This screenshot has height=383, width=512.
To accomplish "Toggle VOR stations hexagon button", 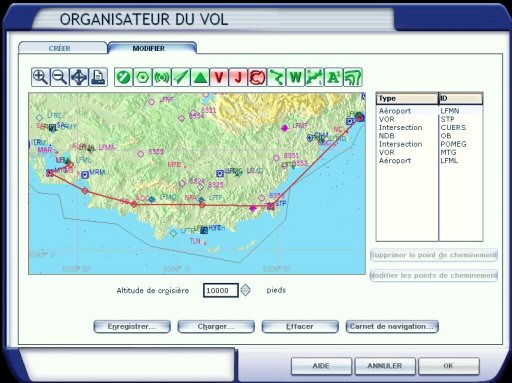I will [143, 77].
